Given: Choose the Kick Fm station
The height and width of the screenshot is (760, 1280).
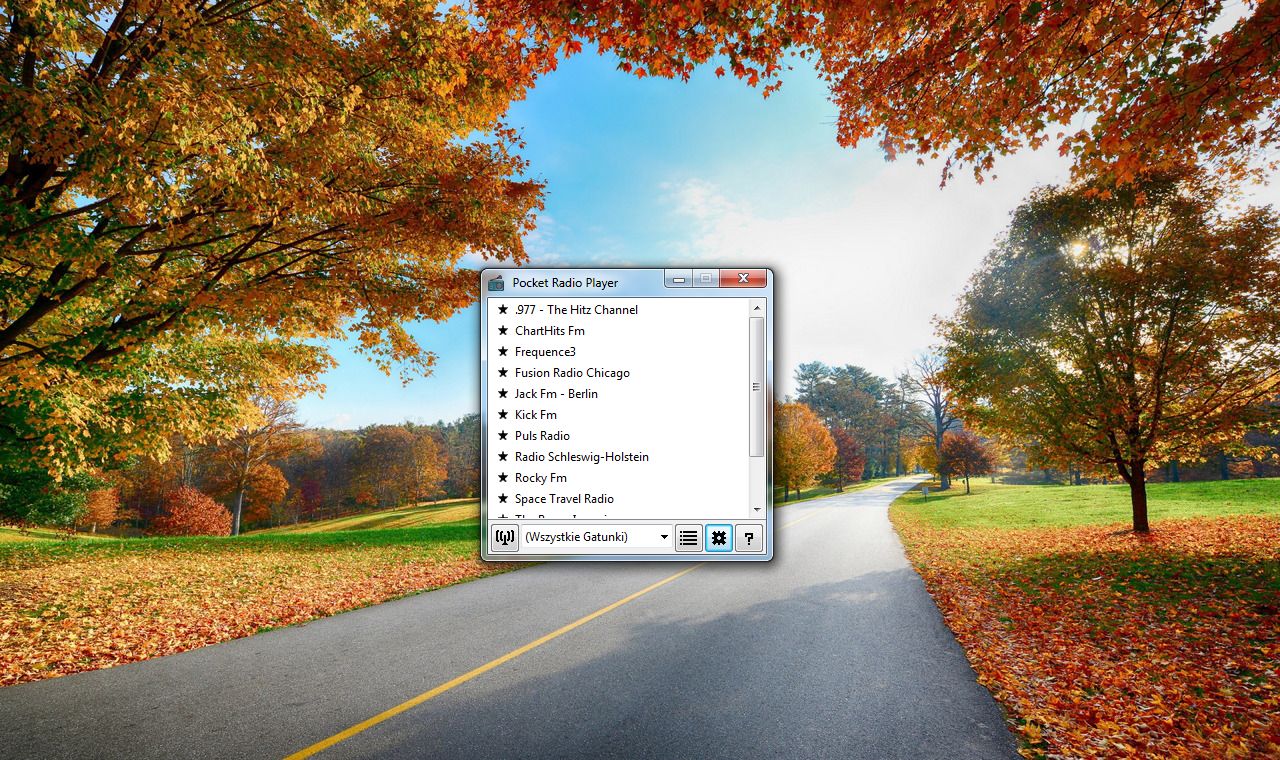Looking at the screenshot, I should click(618, 415).
